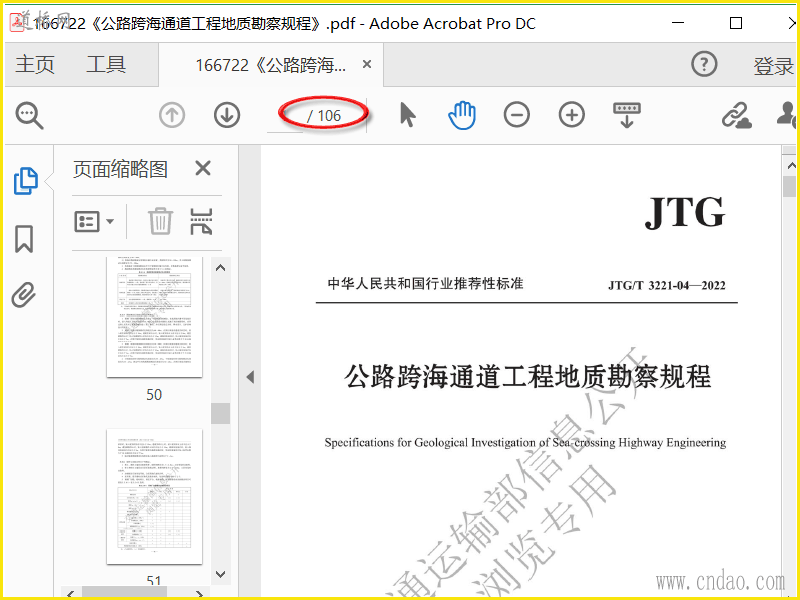Click the total pages / 106 text
The image size is (800, 600).
[324, 116]
